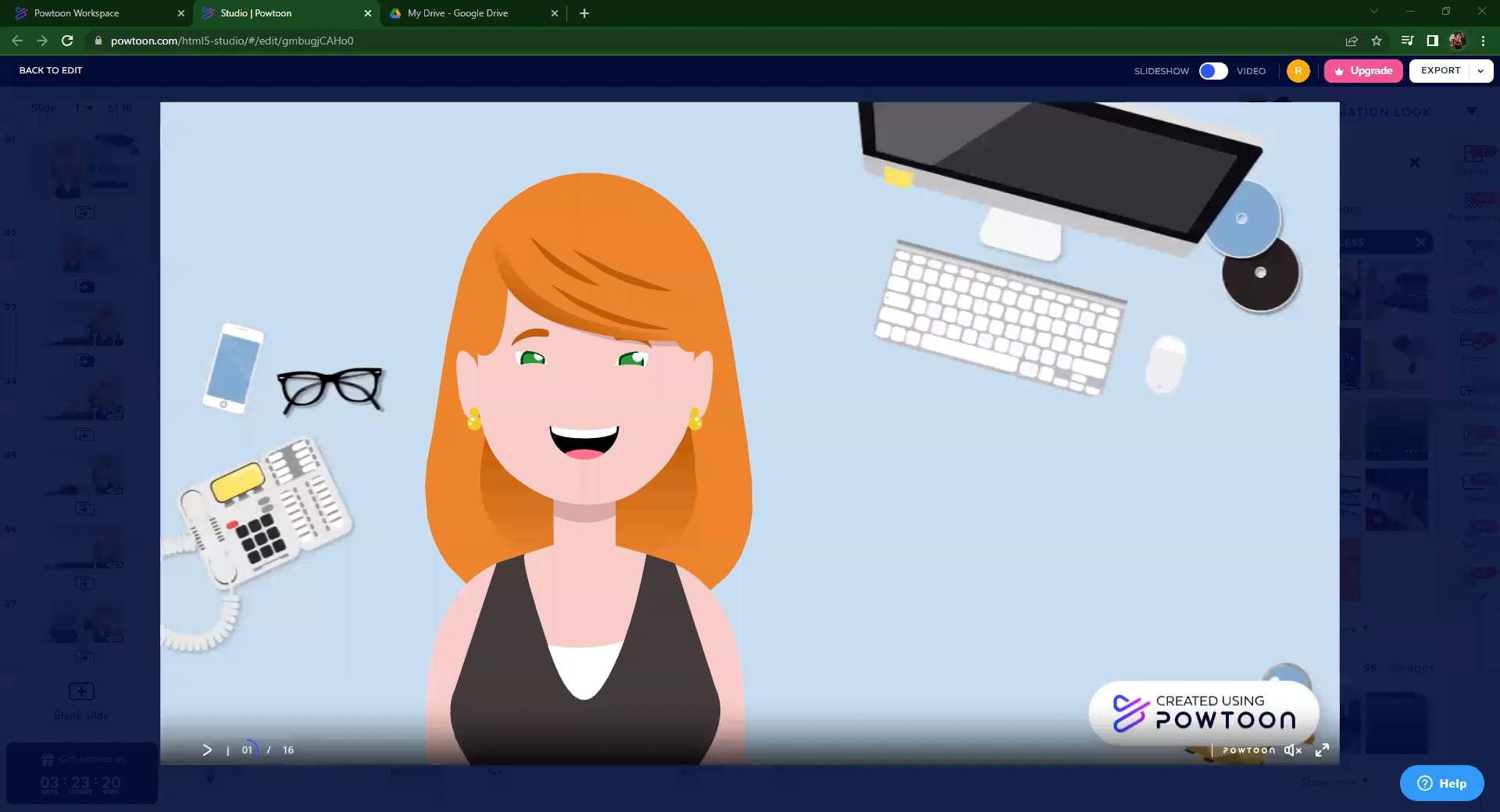Open the orange R account avatar
1500x812 pixels.
pyautogui.click(x=1298, y=71)
